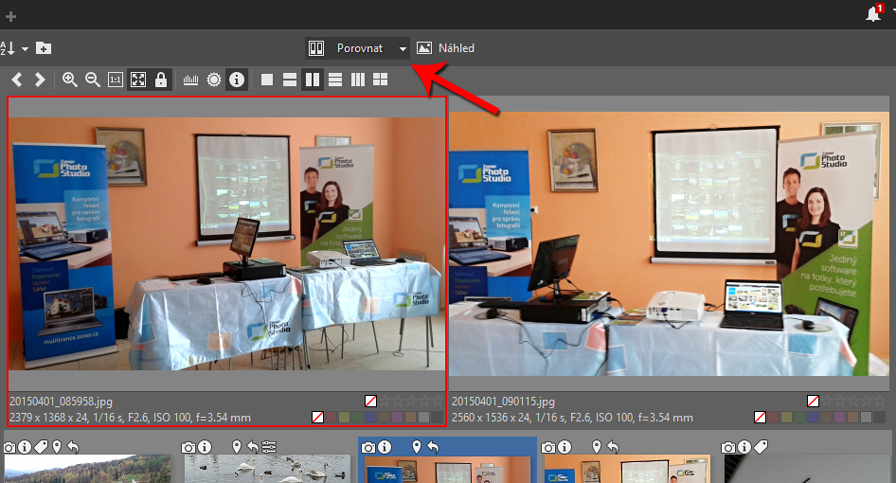The image size is (896, 483).
Task: Choose the single image layout
Action: [267, 80]
